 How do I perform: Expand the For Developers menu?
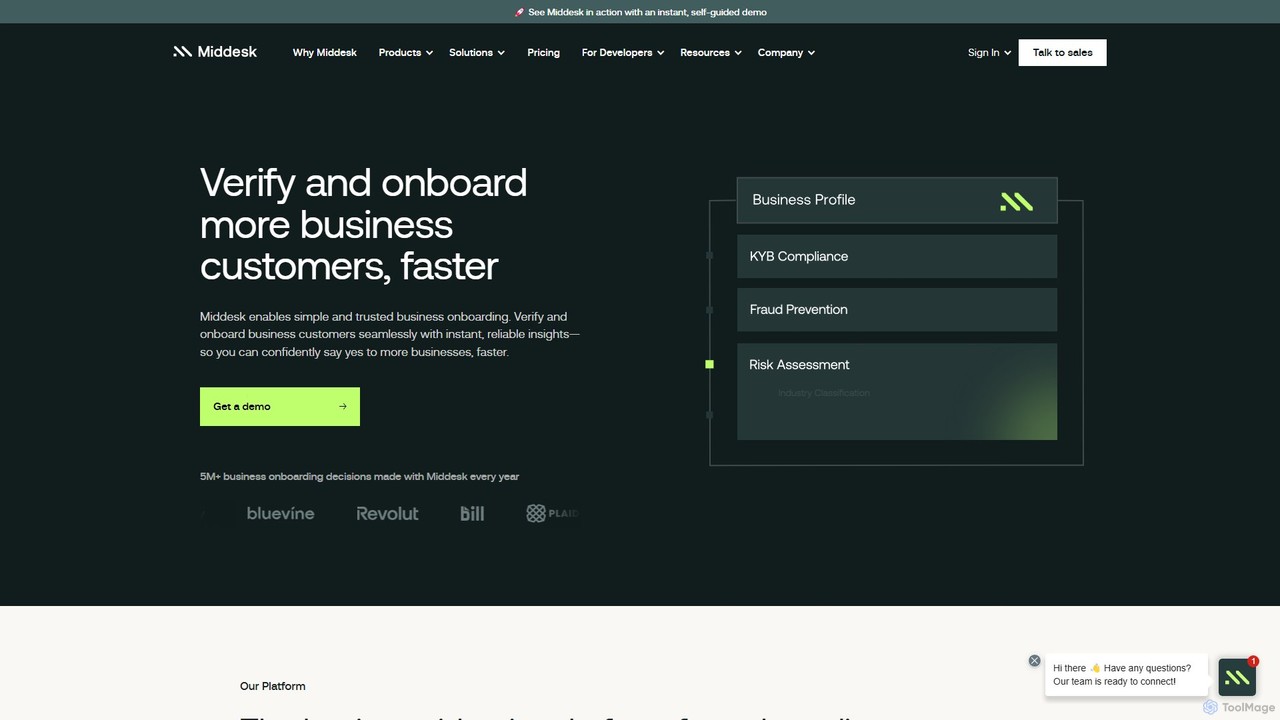[622, 52]
